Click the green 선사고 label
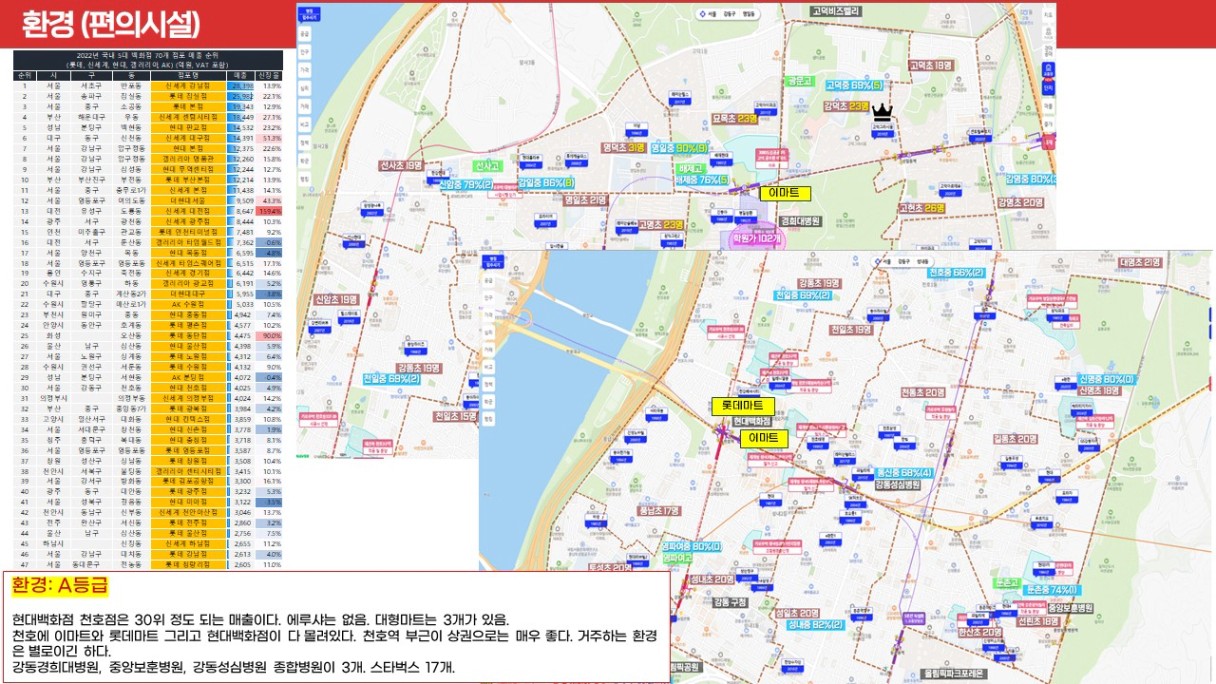Screen dimensions: 1216x684 pos(486,165)
